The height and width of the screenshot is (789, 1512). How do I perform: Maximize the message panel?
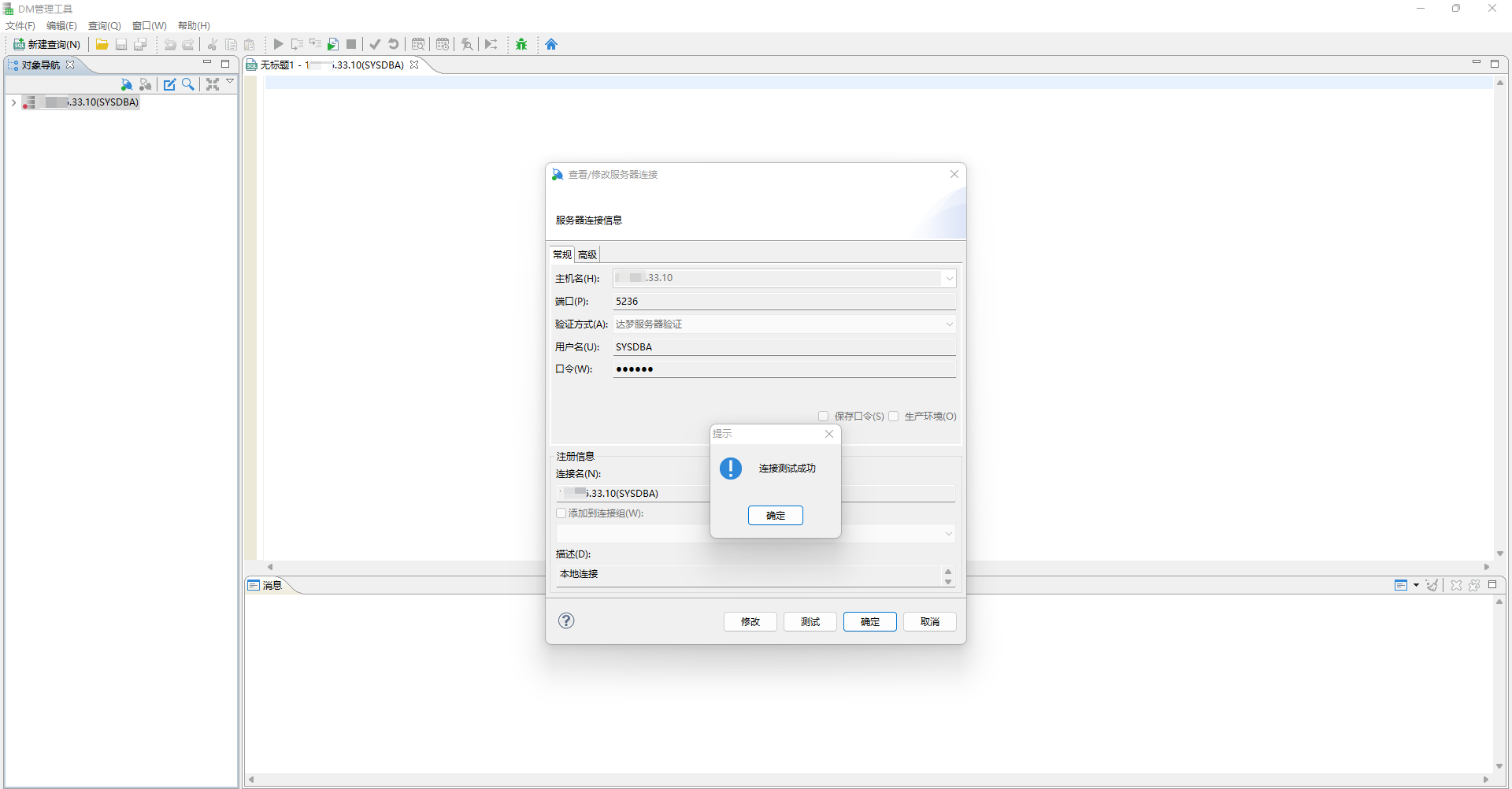(1492, 584)
